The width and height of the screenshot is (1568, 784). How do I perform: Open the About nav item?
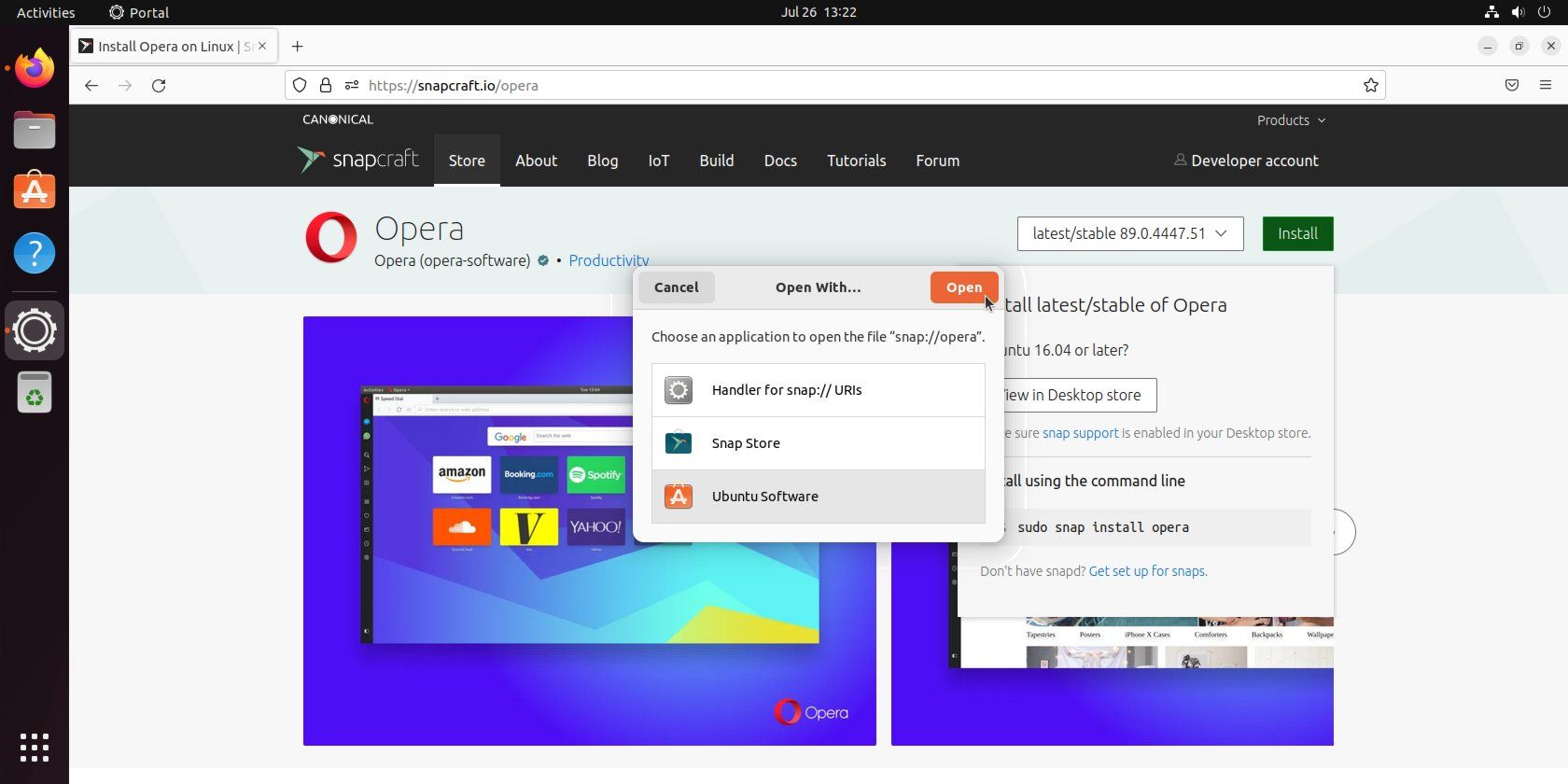coord(536,161)
